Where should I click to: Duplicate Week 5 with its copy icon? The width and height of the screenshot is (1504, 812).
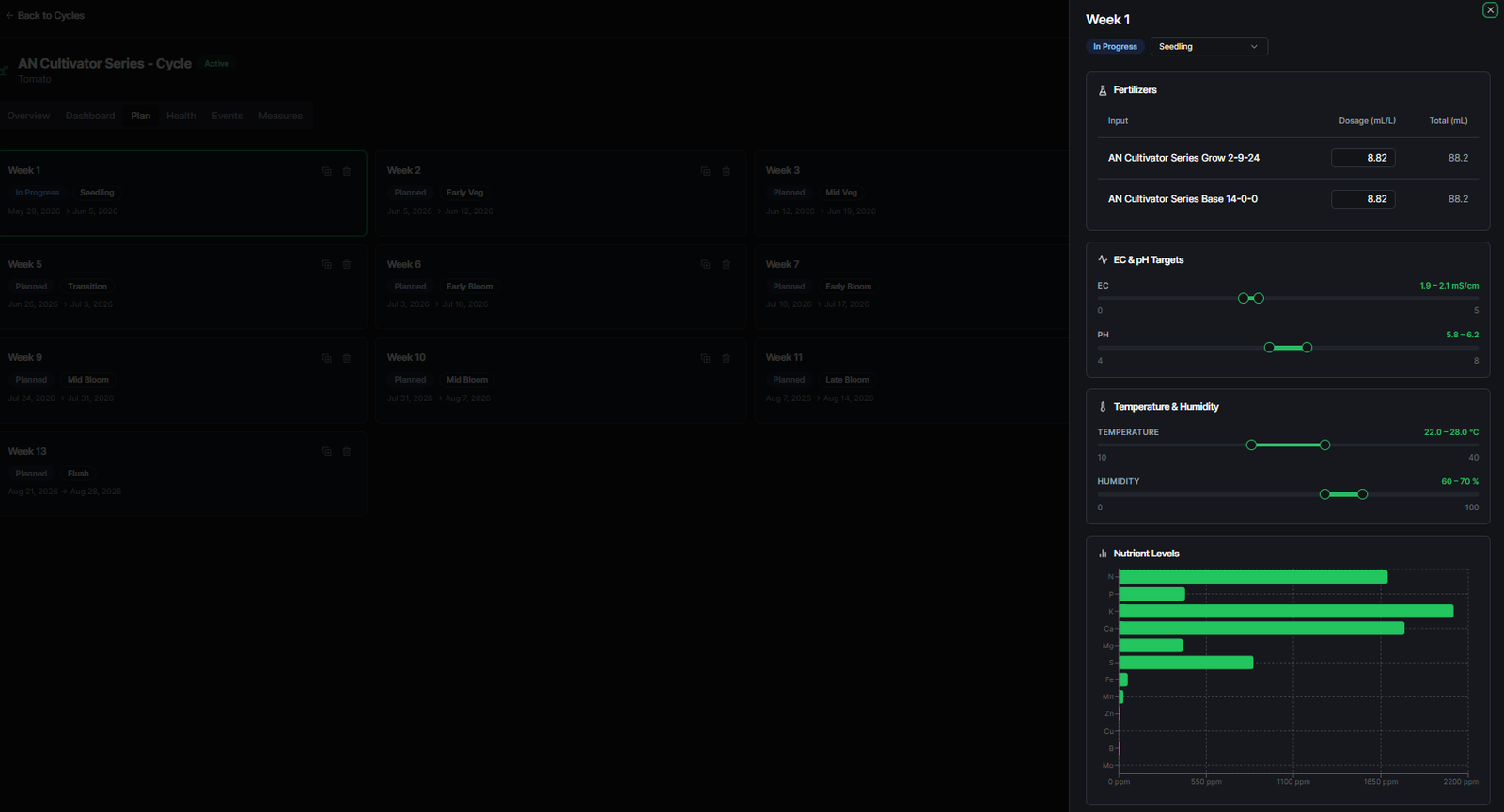pos(327,265)
